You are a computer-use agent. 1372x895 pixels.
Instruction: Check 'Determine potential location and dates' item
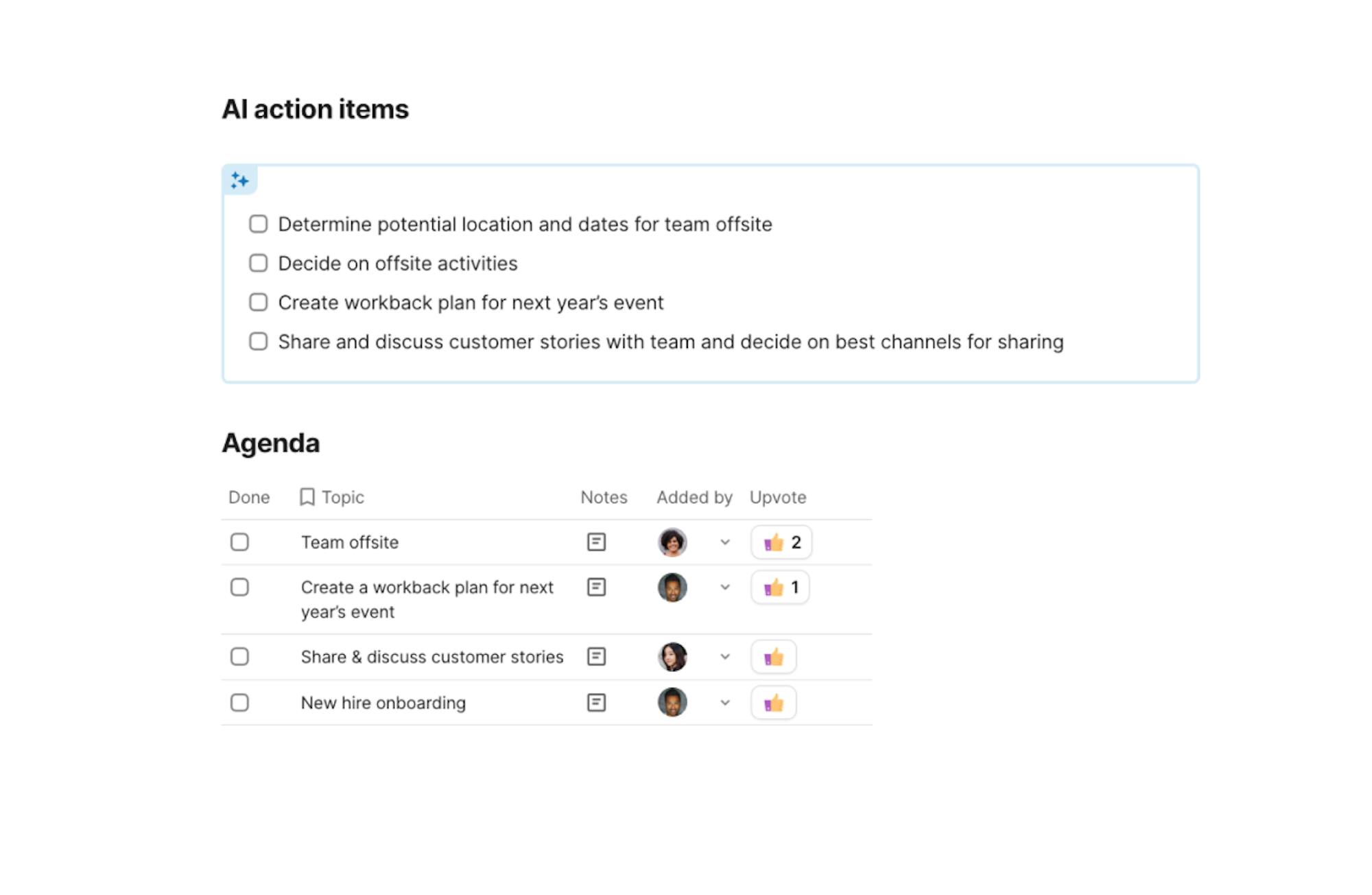[x=258, y=224]
